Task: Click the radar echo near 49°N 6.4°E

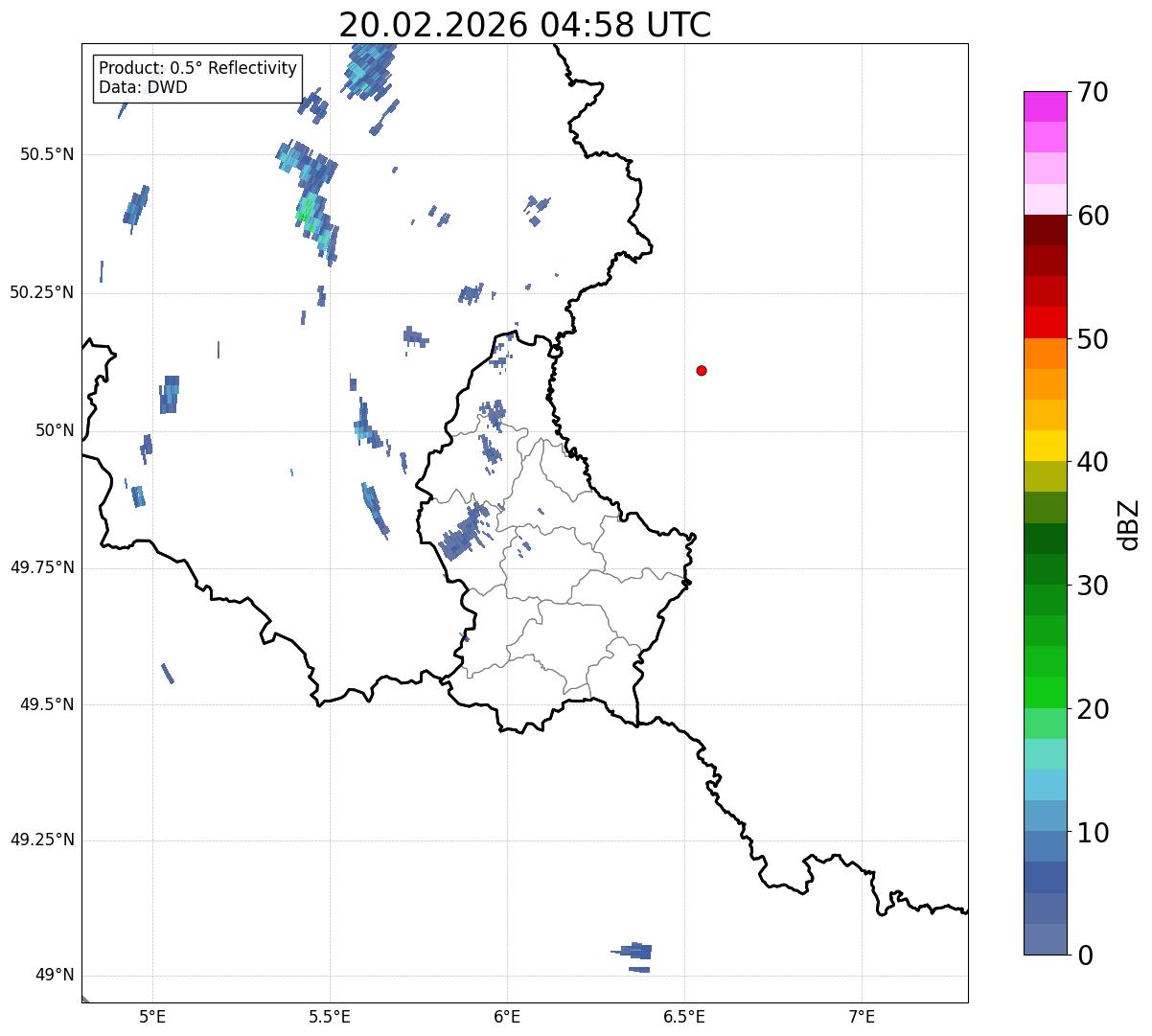Action: pyautogui.click(x=634, y=954)
